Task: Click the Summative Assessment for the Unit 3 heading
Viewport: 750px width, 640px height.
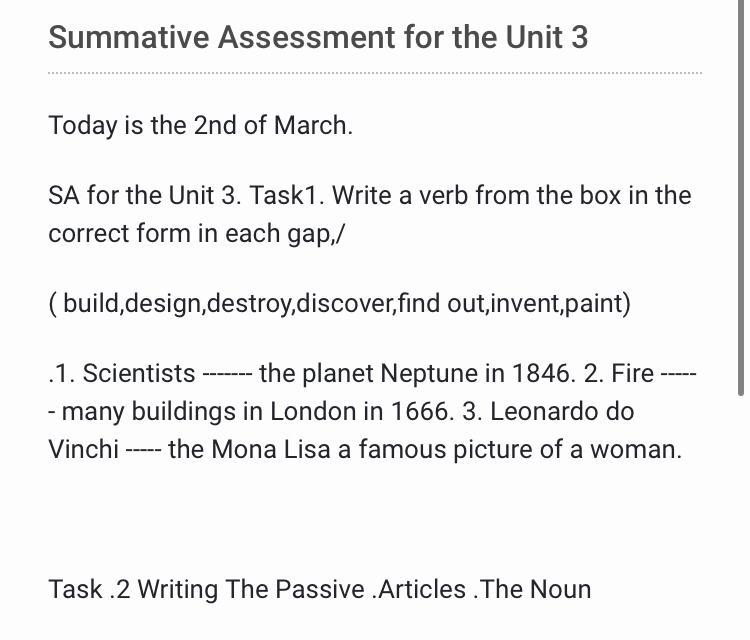Action: coord(318,38)
